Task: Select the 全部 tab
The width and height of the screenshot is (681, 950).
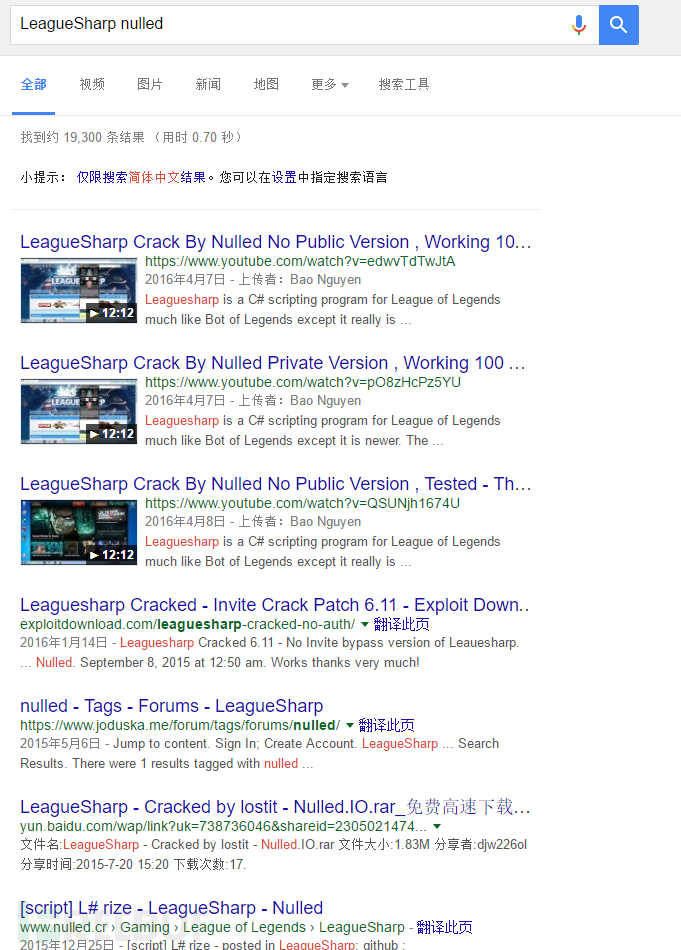Action: coord(33,84)
